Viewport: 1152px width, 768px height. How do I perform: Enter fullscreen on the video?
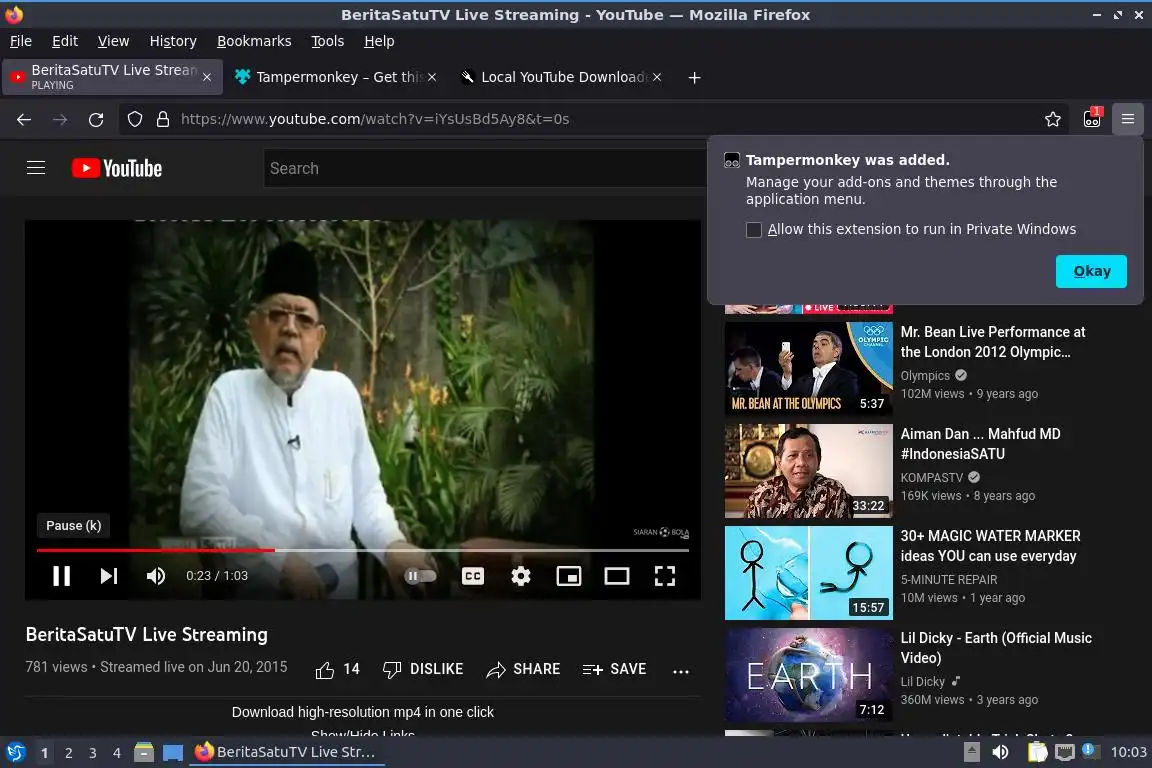coord(665,575)
